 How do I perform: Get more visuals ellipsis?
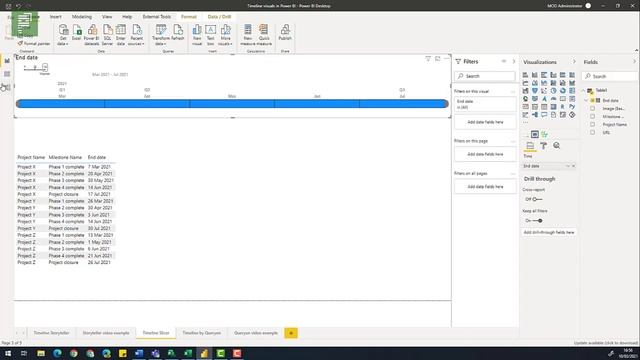525,122
